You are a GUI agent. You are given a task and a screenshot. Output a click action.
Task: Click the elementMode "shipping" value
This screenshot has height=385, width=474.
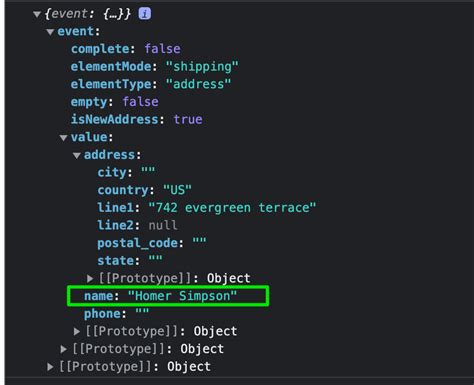pyautogui.click(x=202, y=67)
